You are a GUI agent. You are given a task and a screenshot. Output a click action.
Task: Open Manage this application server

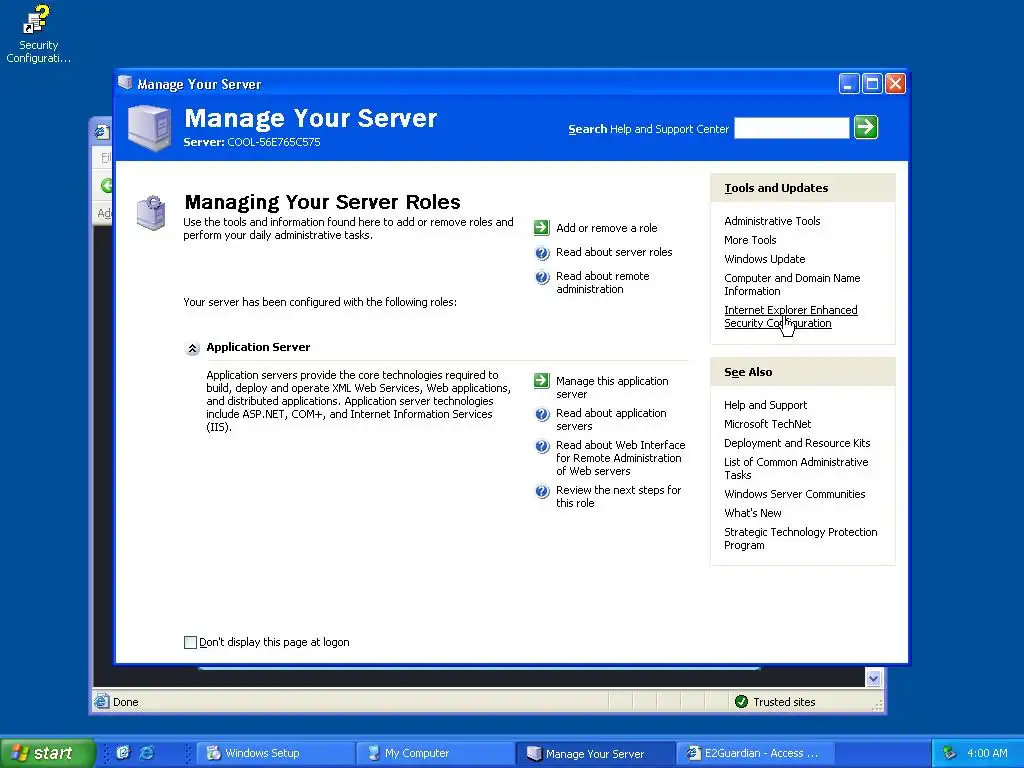[x=612, y=387]
